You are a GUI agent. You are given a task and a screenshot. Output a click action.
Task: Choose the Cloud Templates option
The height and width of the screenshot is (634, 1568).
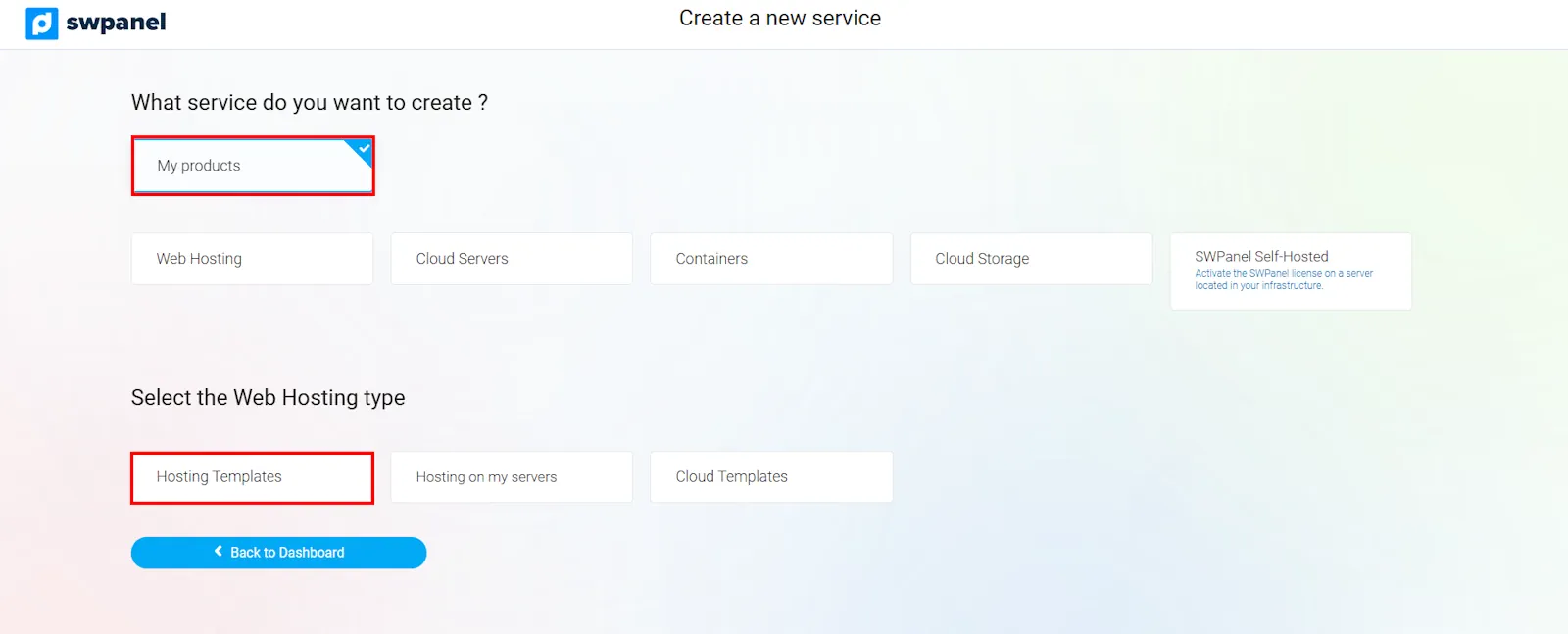click(770, 477)
